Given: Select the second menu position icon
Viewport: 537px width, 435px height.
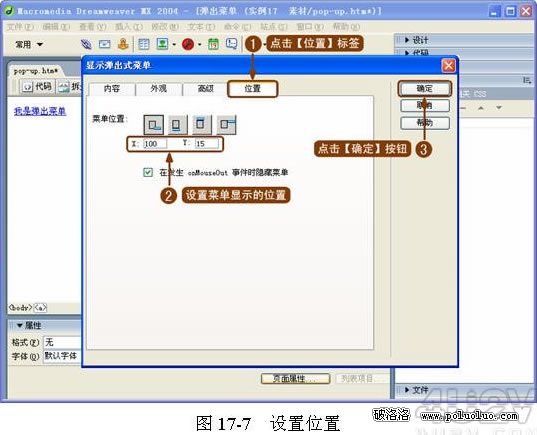Looking at the screenshot, I should click(x=178, y=124).
